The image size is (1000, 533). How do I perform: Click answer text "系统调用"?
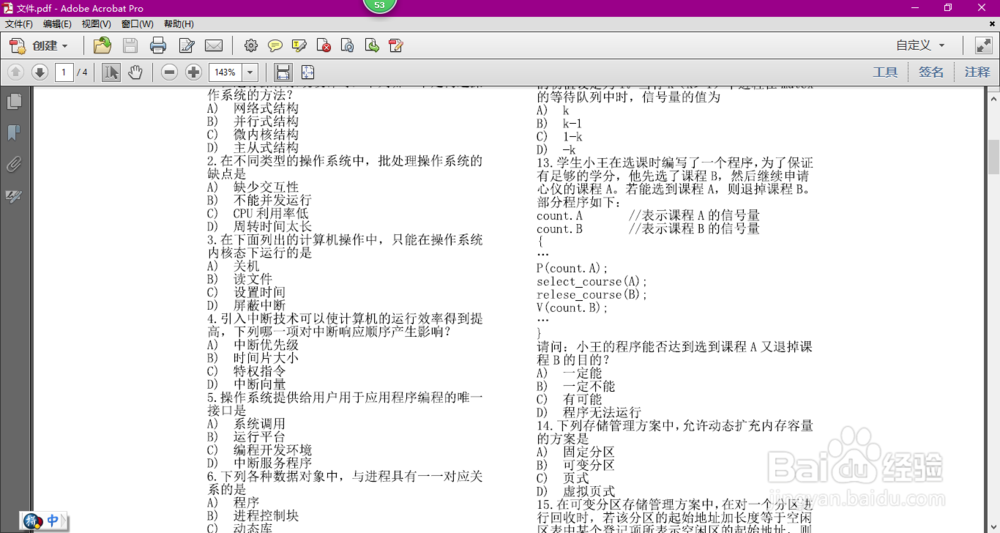click(259, 423)
